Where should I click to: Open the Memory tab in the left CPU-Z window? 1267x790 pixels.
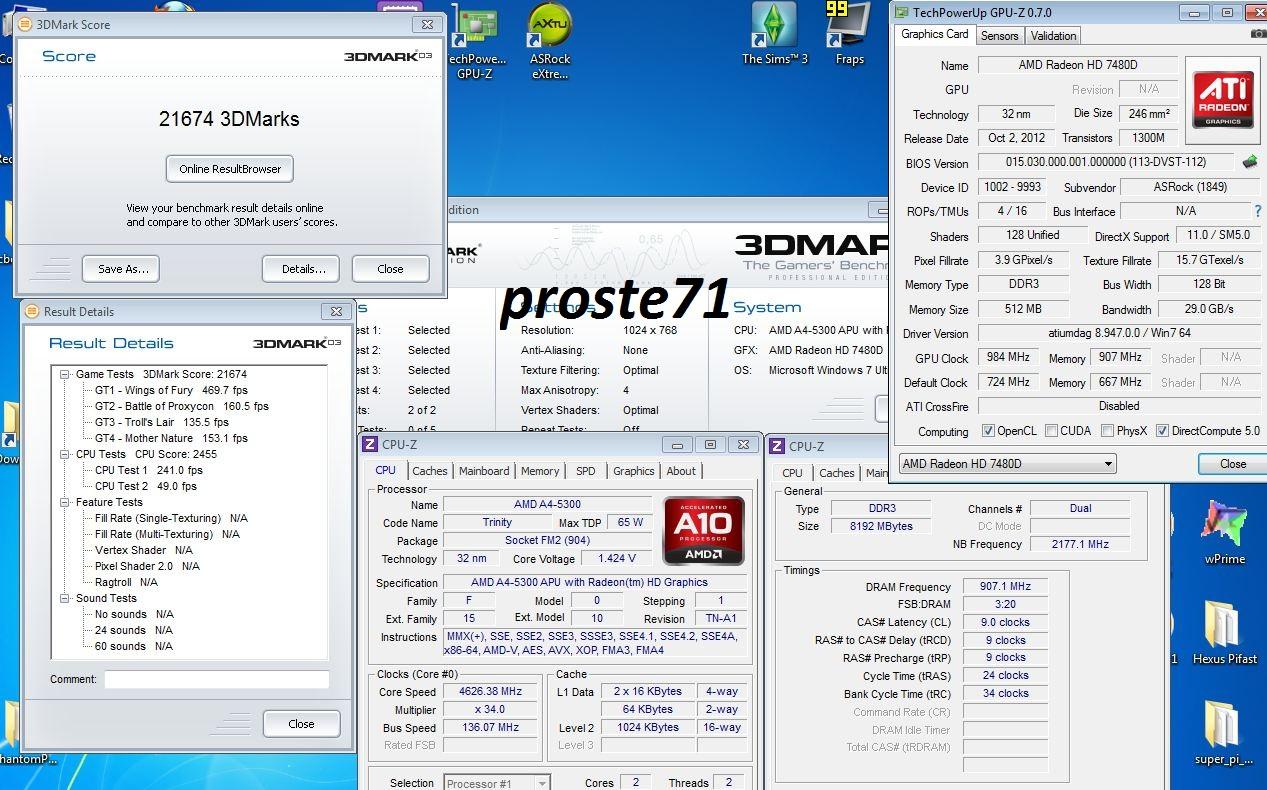click(540, 471)
